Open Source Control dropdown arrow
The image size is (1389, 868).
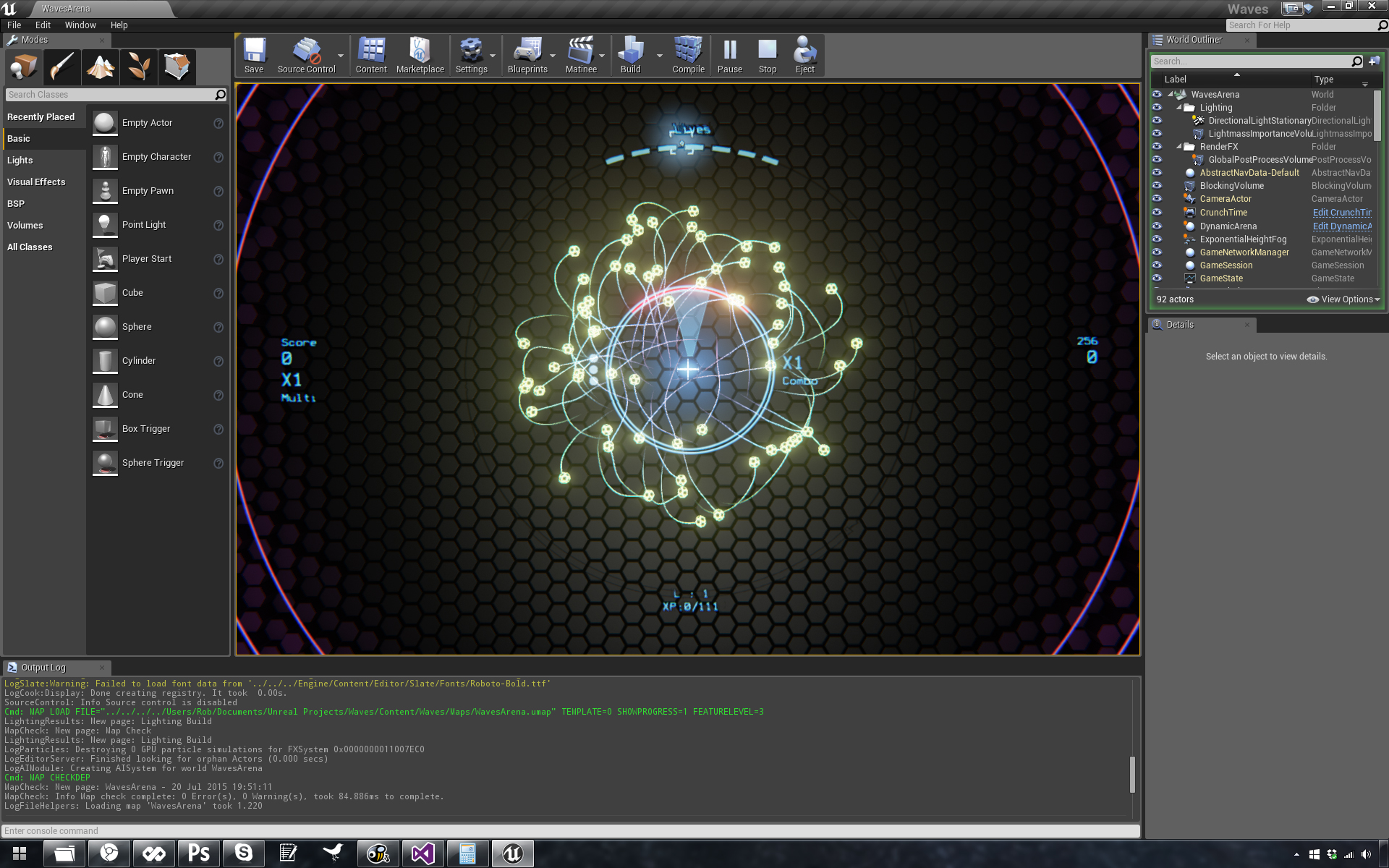tap(341, 56)
